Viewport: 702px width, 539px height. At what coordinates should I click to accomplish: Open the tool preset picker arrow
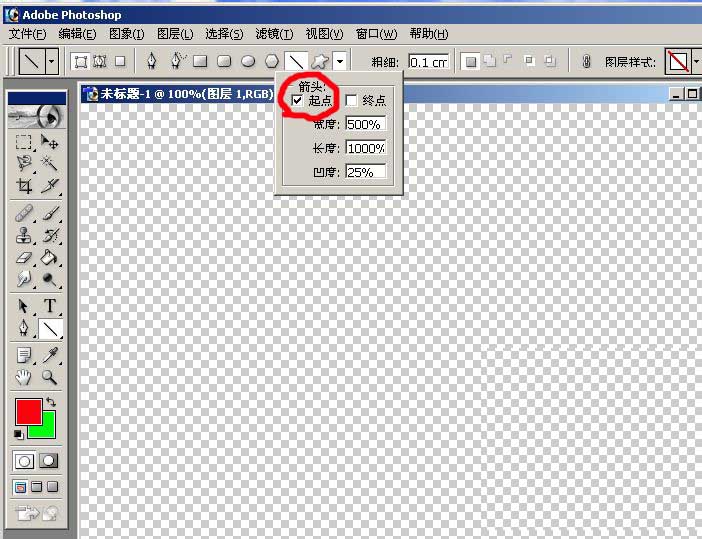point(51,60)
